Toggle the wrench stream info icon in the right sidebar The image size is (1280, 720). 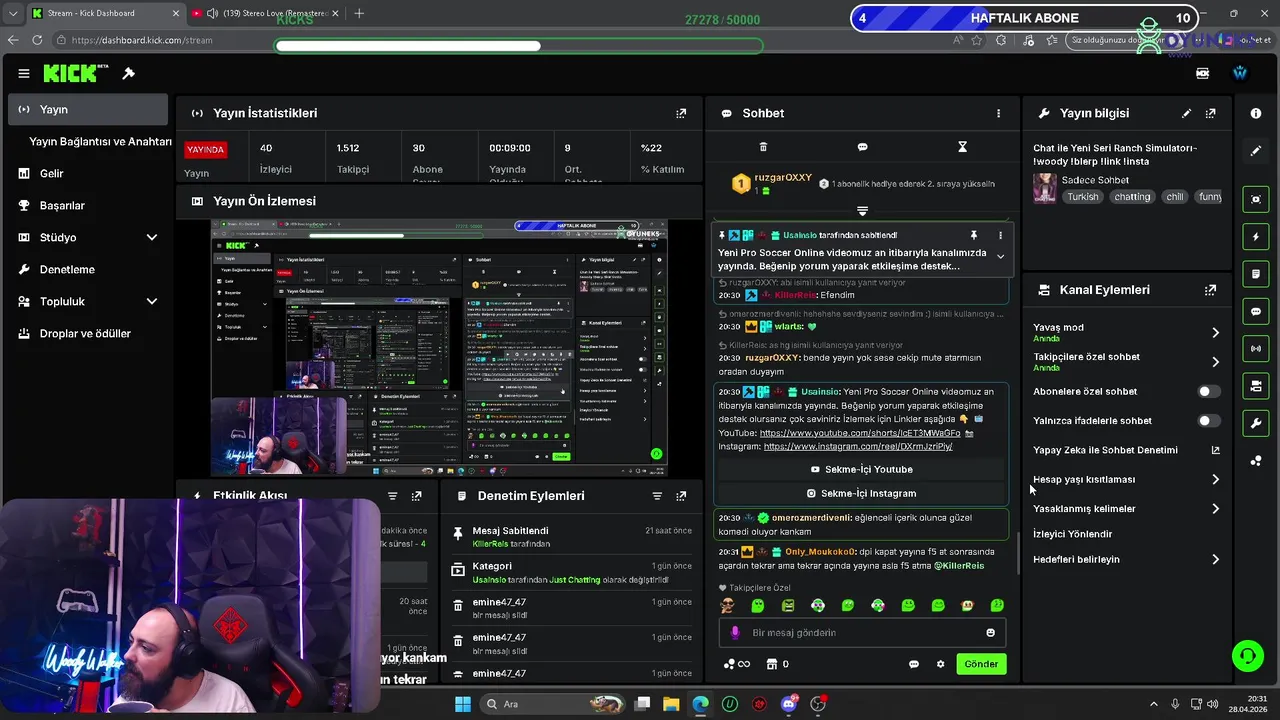pyautogui.click(x=1256, y=423)
